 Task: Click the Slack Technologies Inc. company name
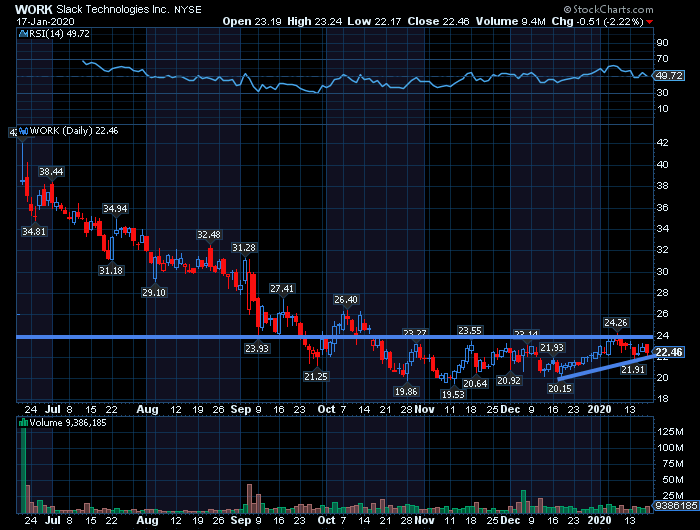(x=113, y=9)
